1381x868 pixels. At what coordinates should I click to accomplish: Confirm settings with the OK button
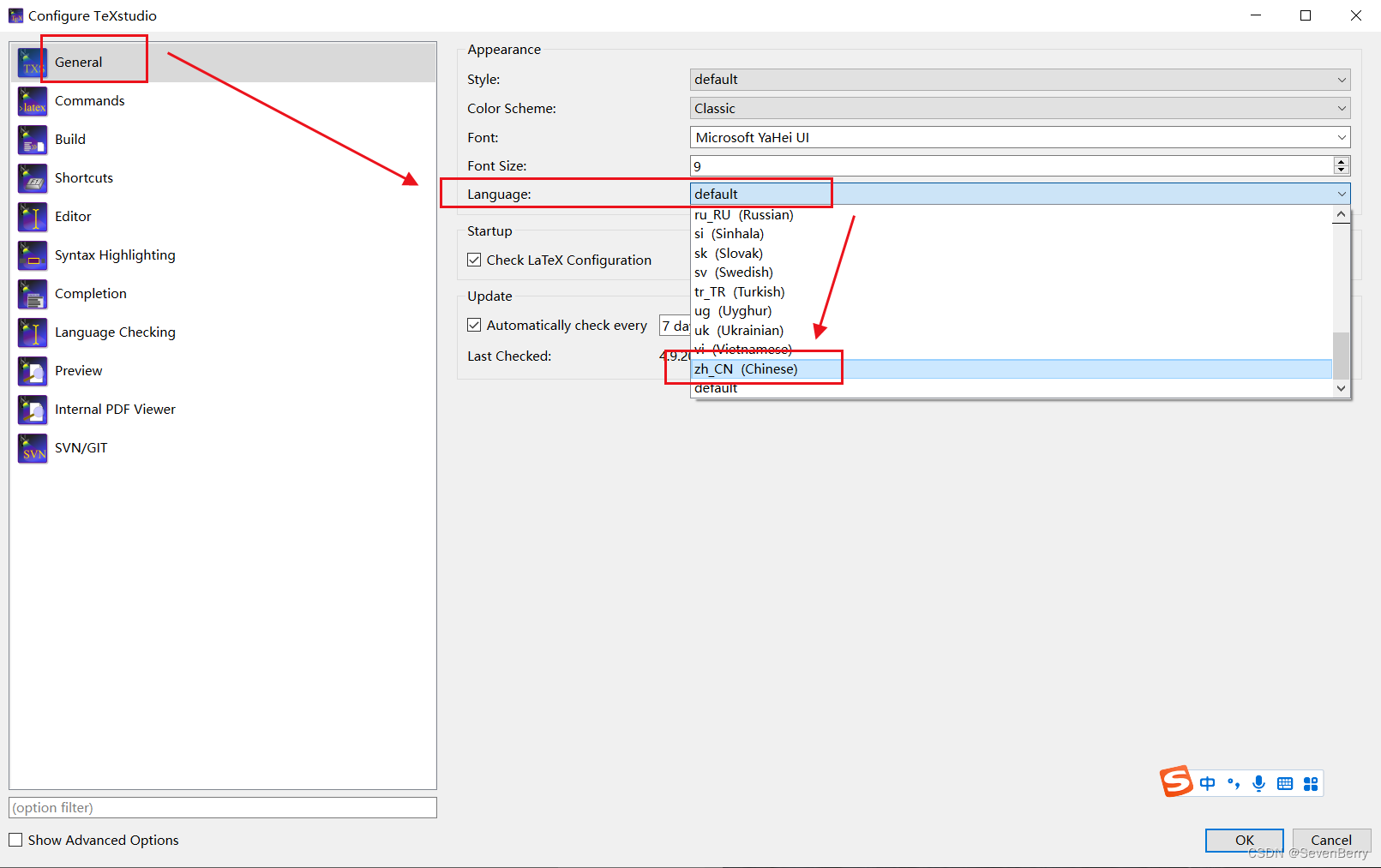[x=1245, y=841]
